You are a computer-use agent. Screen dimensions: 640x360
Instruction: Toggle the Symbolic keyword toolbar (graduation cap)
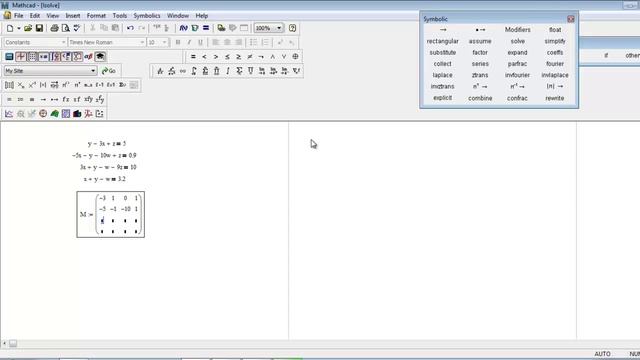[100, 57]
